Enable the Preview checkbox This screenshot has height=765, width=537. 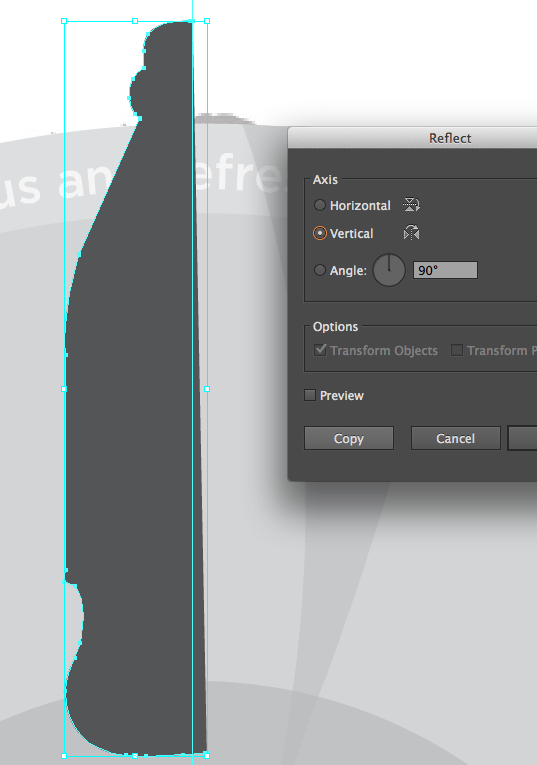tap(310, 395)
